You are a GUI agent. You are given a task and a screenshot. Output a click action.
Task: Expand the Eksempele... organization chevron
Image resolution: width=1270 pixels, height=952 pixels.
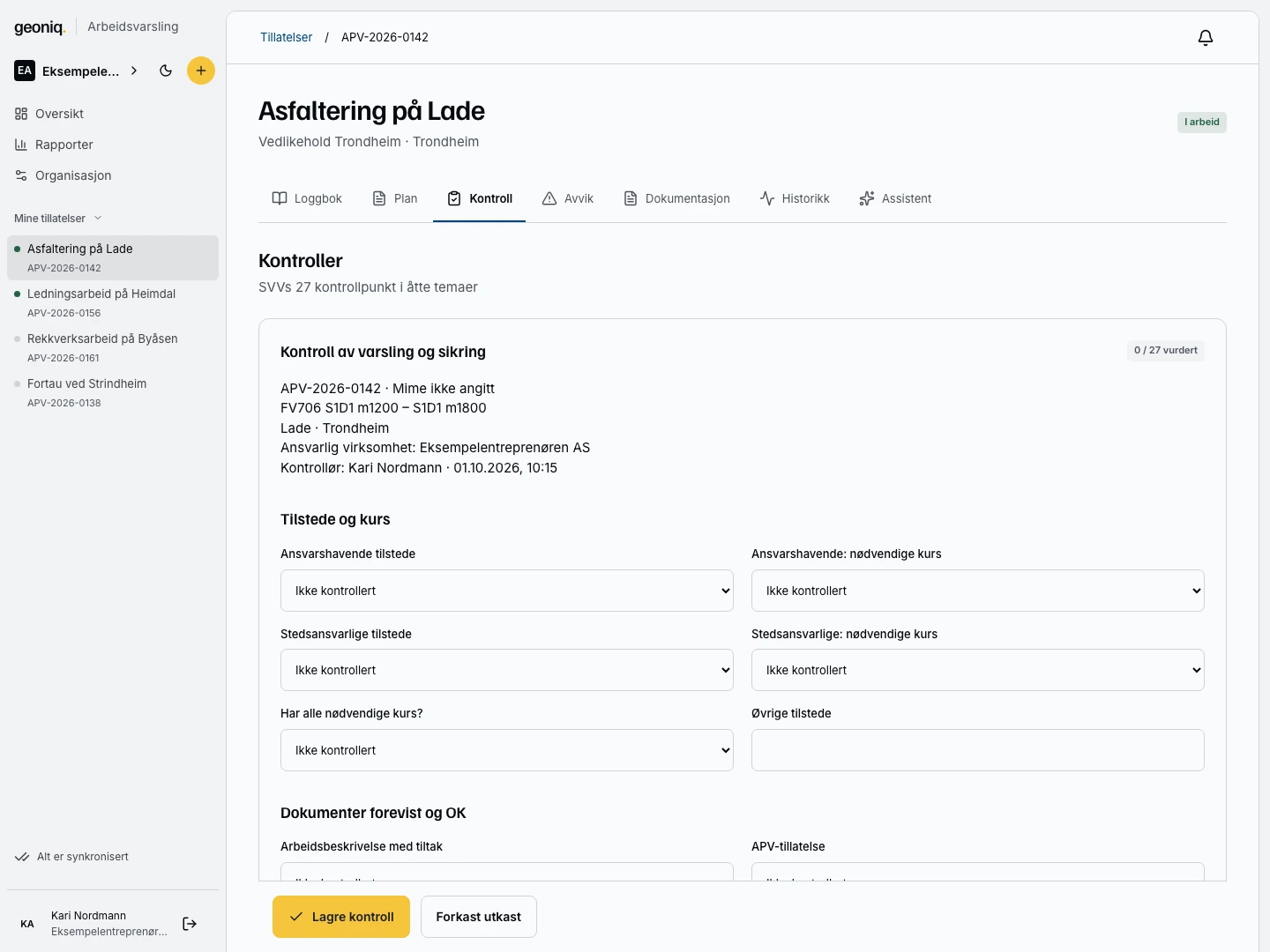pyautogui.click(x=134, y=71)
